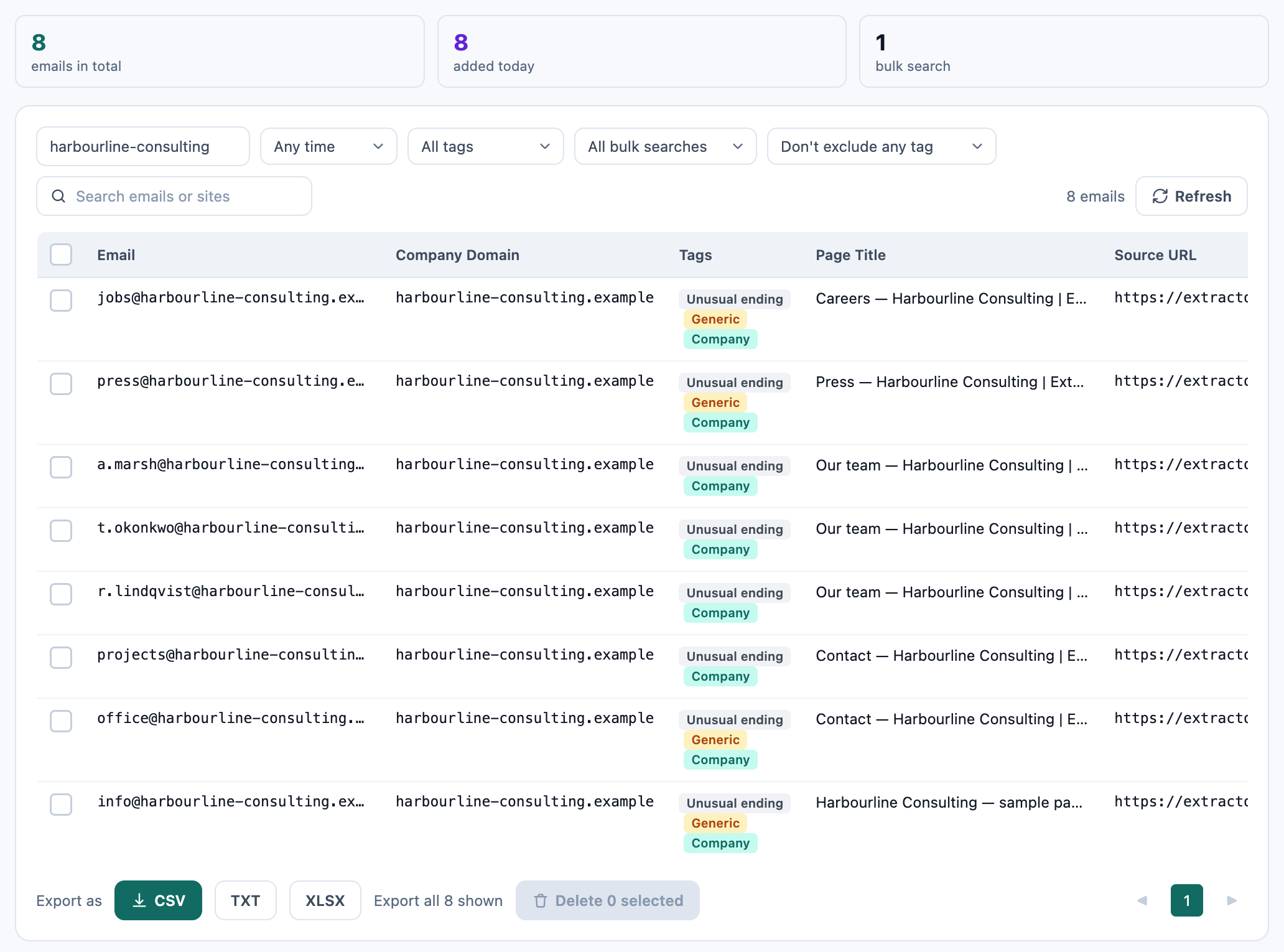1284x952 pixels.
Task: Click the Company Domain column header
Action: (457, 255)
